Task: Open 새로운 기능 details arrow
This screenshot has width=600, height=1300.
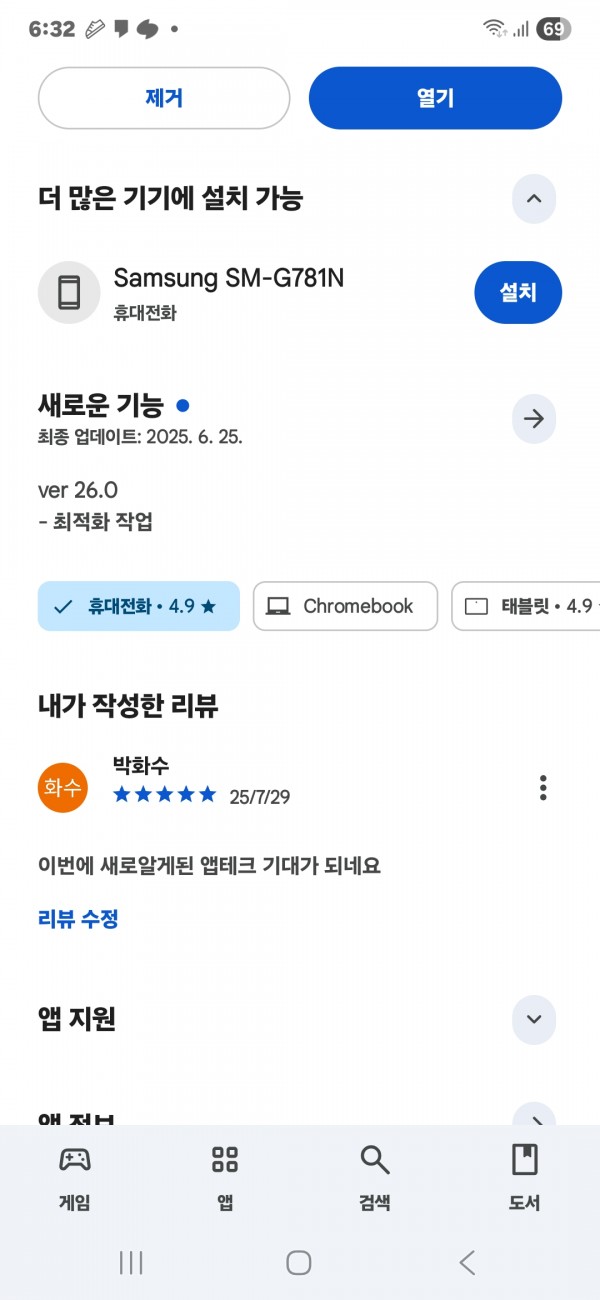Action: pyautogui.click(x=534, y=419)
